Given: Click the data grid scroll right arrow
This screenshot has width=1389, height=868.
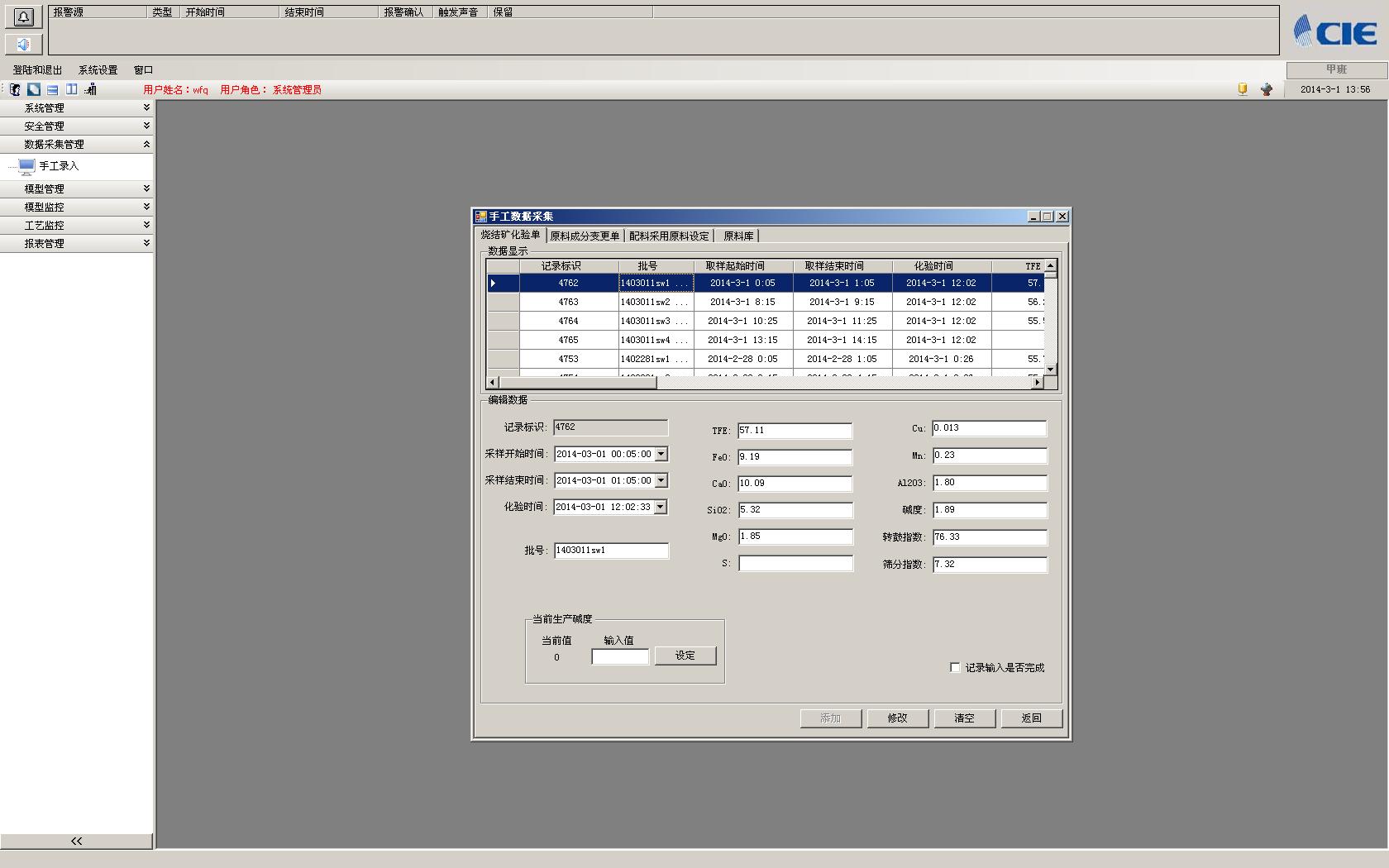Looking at the screenshot, I should tap(1038, 382).
